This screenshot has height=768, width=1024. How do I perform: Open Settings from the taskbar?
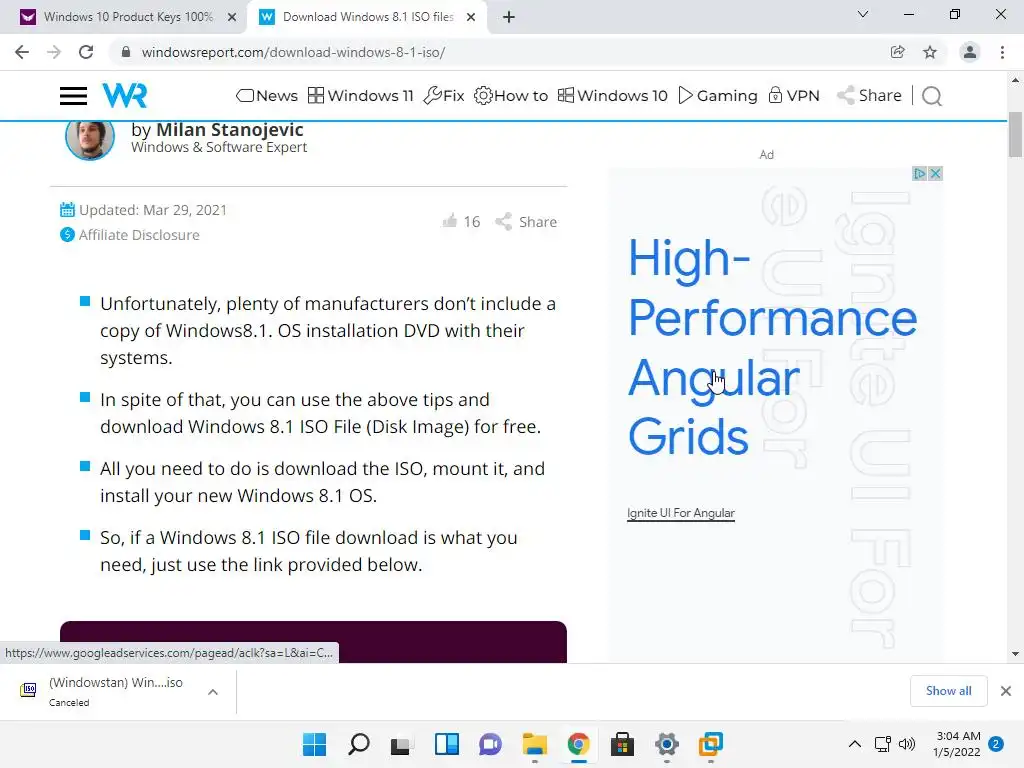coord(667,744)
